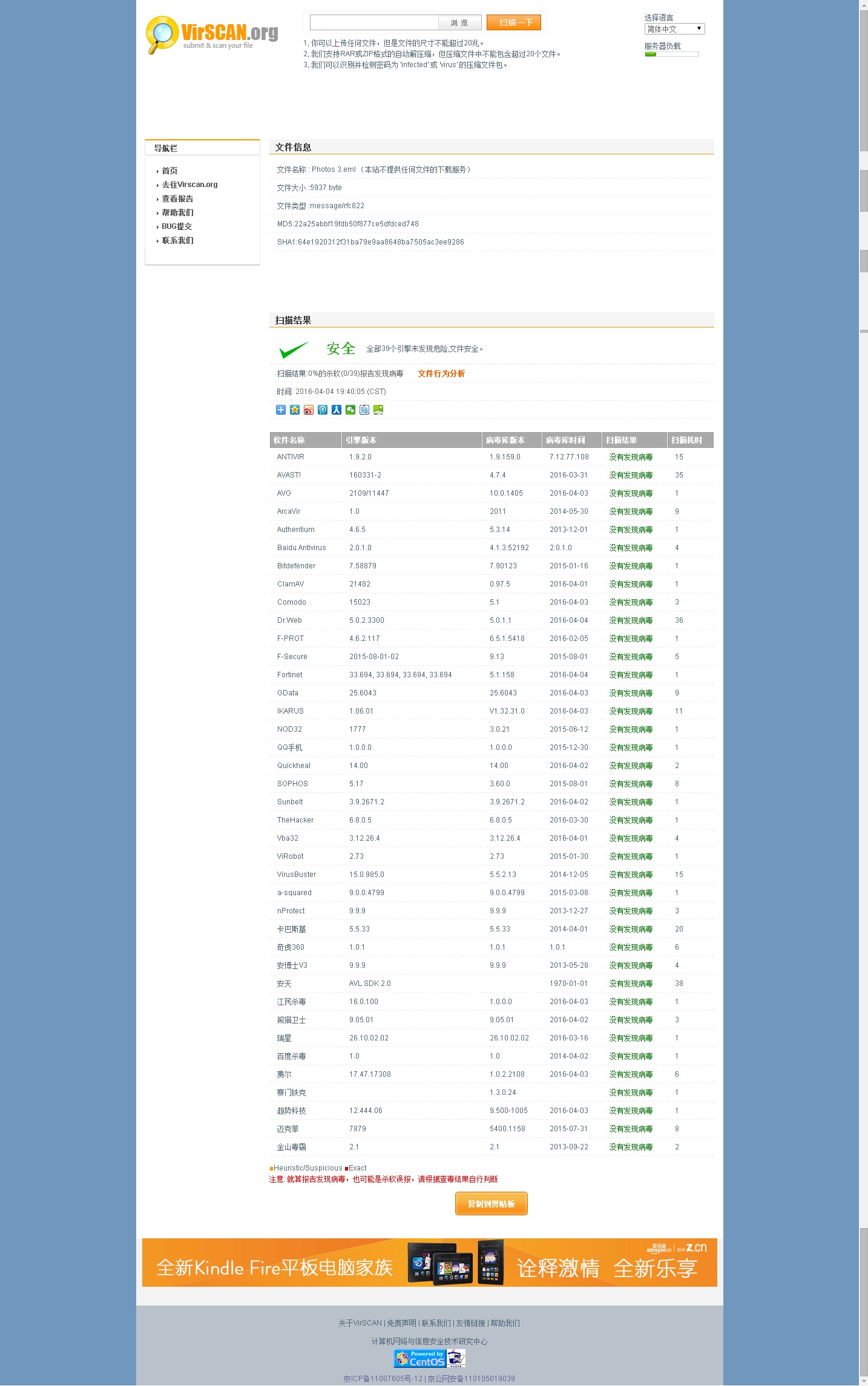This screenshot has width=868, height=1386.
Task: Click the Baidu Antivirus row name
Action: coord(301,548)
